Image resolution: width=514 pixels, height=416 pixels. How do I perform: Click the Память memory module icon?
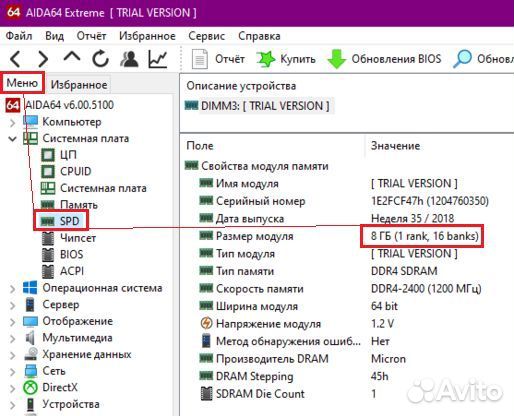(47, 204)
